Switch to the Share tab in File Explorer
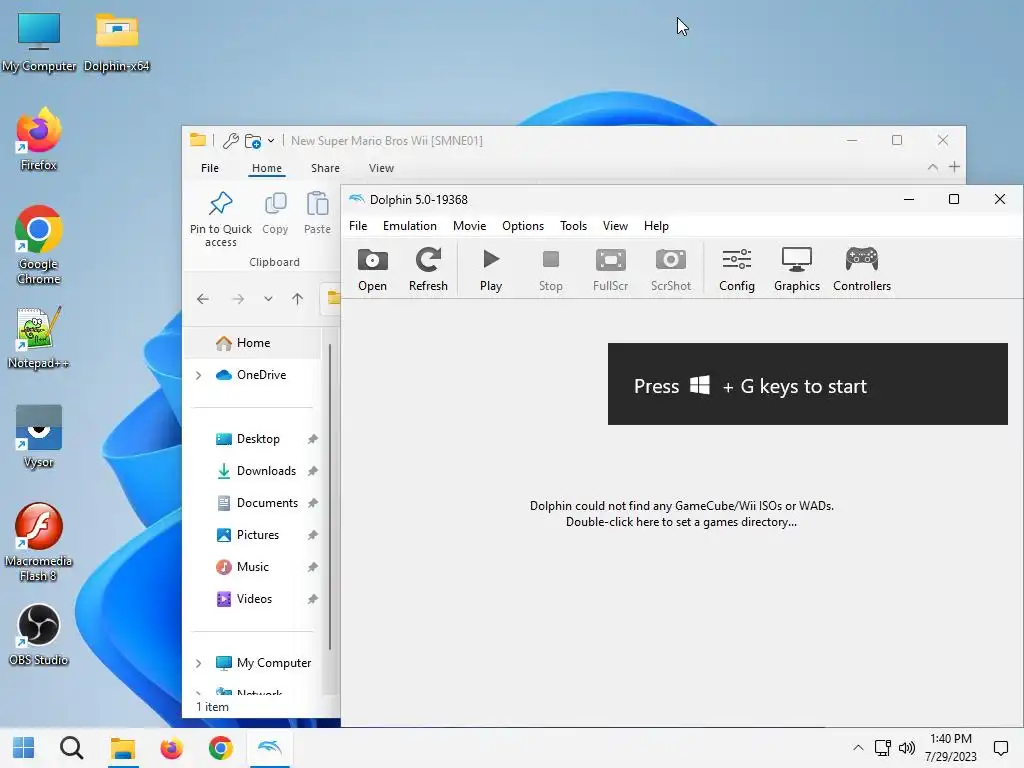The height and width of the screenshot is (768, 1024). [x=325, y=168]
